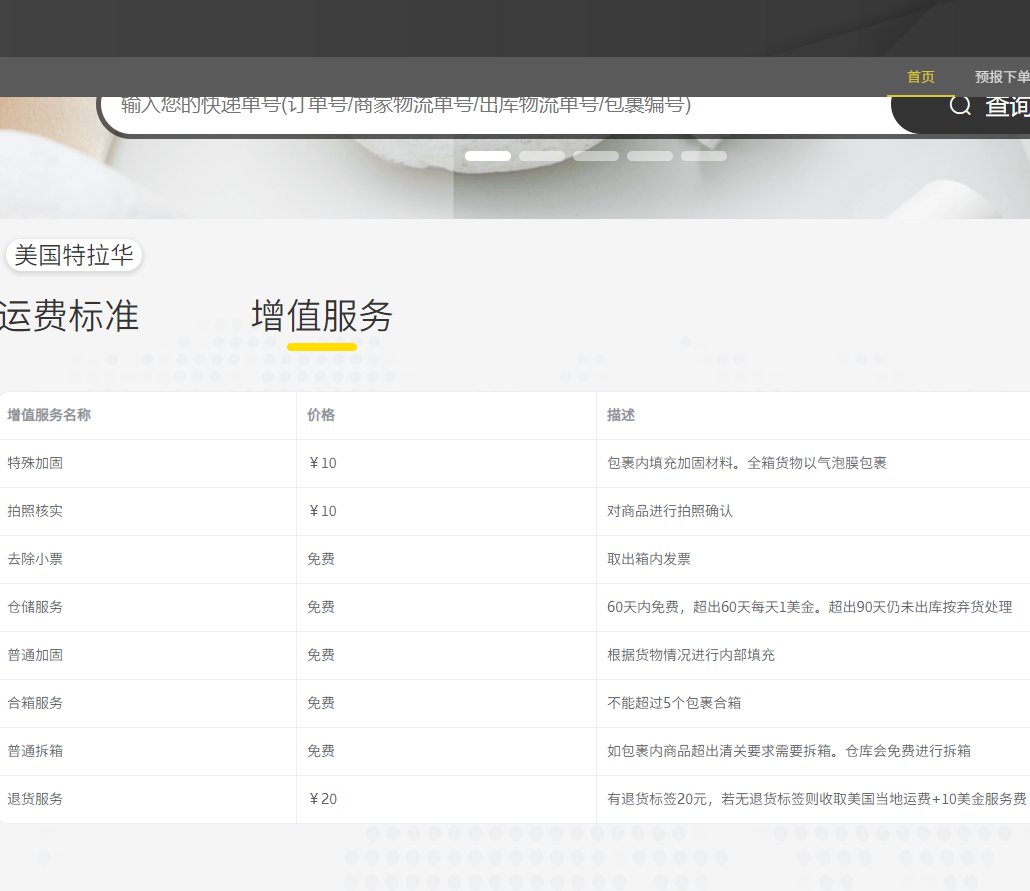Switch to the 运费标准 tab

[x=69, y=315]
